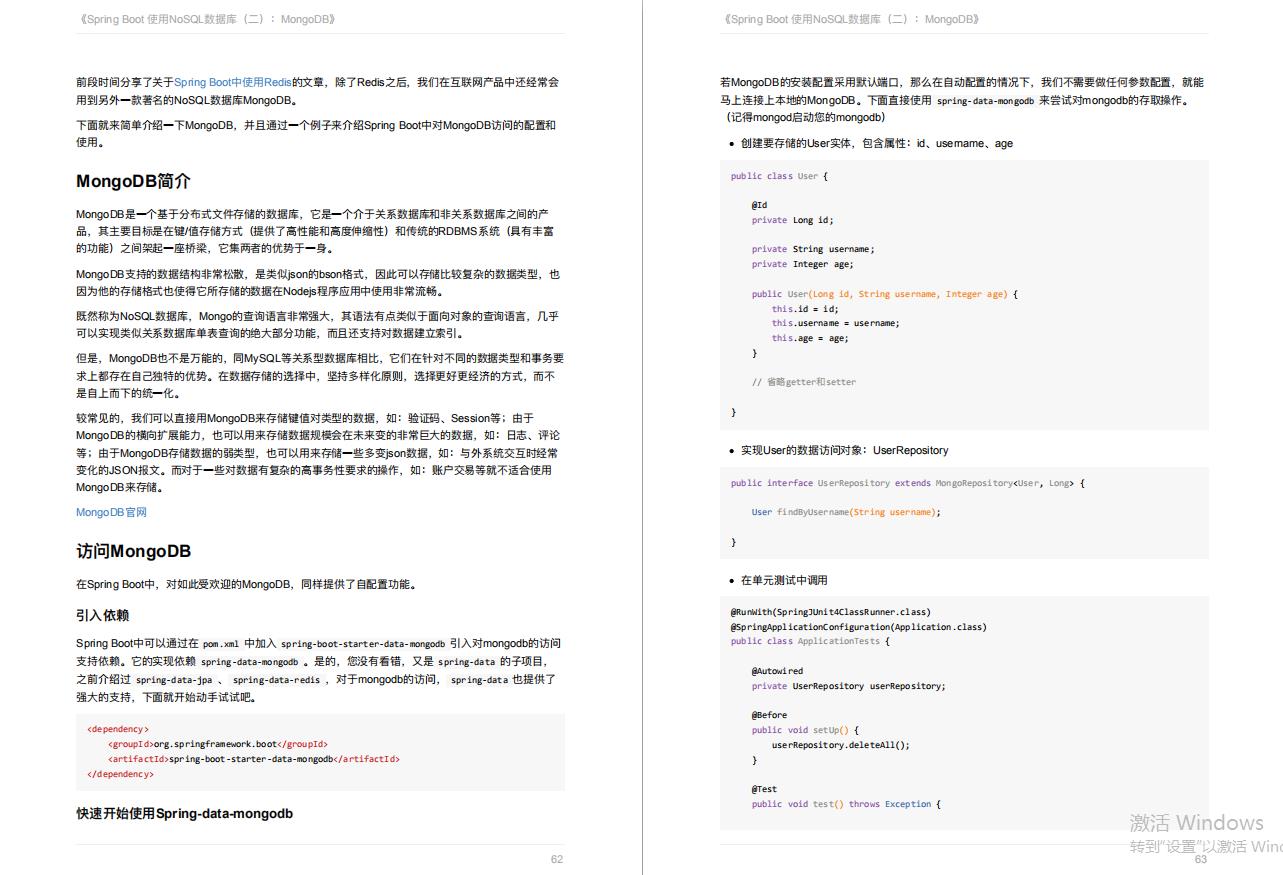Click the 'private String username;' code line
Image resolution: width=1283 pixels, height=875 pixels.
813,249
